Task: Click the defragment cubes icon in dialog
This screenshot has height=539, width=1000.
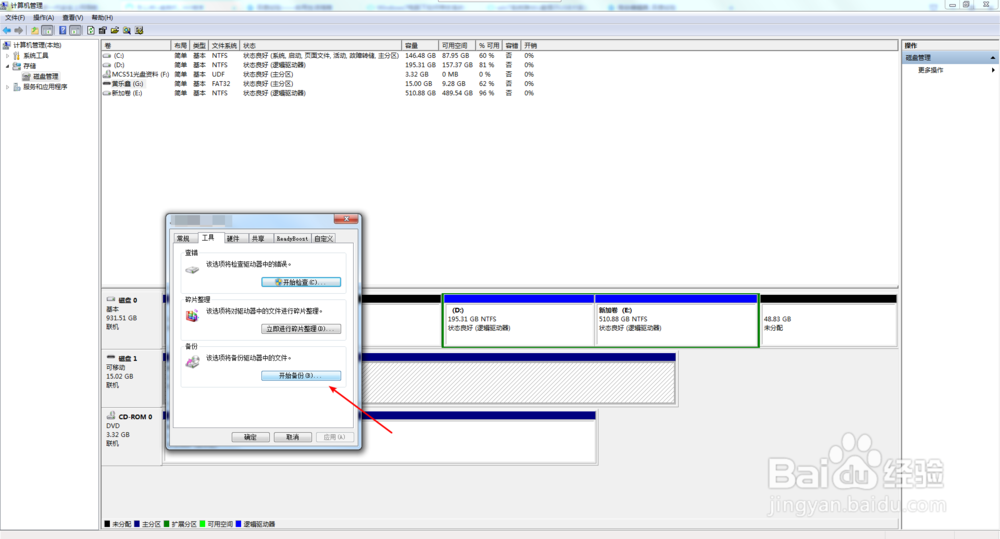Action: tap(191, 316)
